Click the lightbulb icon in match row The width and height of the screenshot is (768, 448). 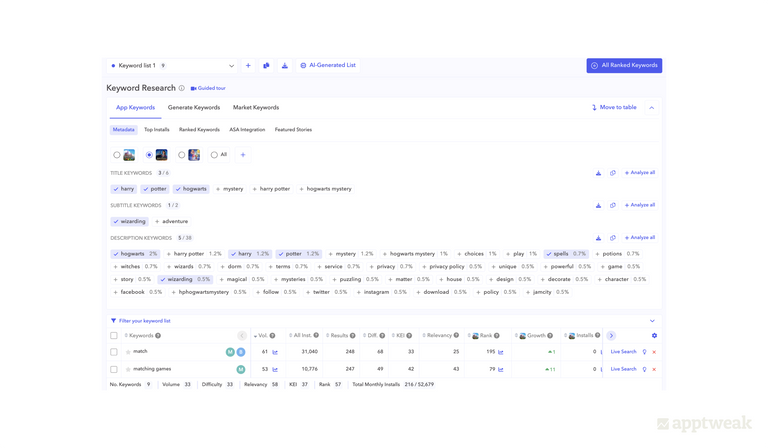(x=645, y=352)
